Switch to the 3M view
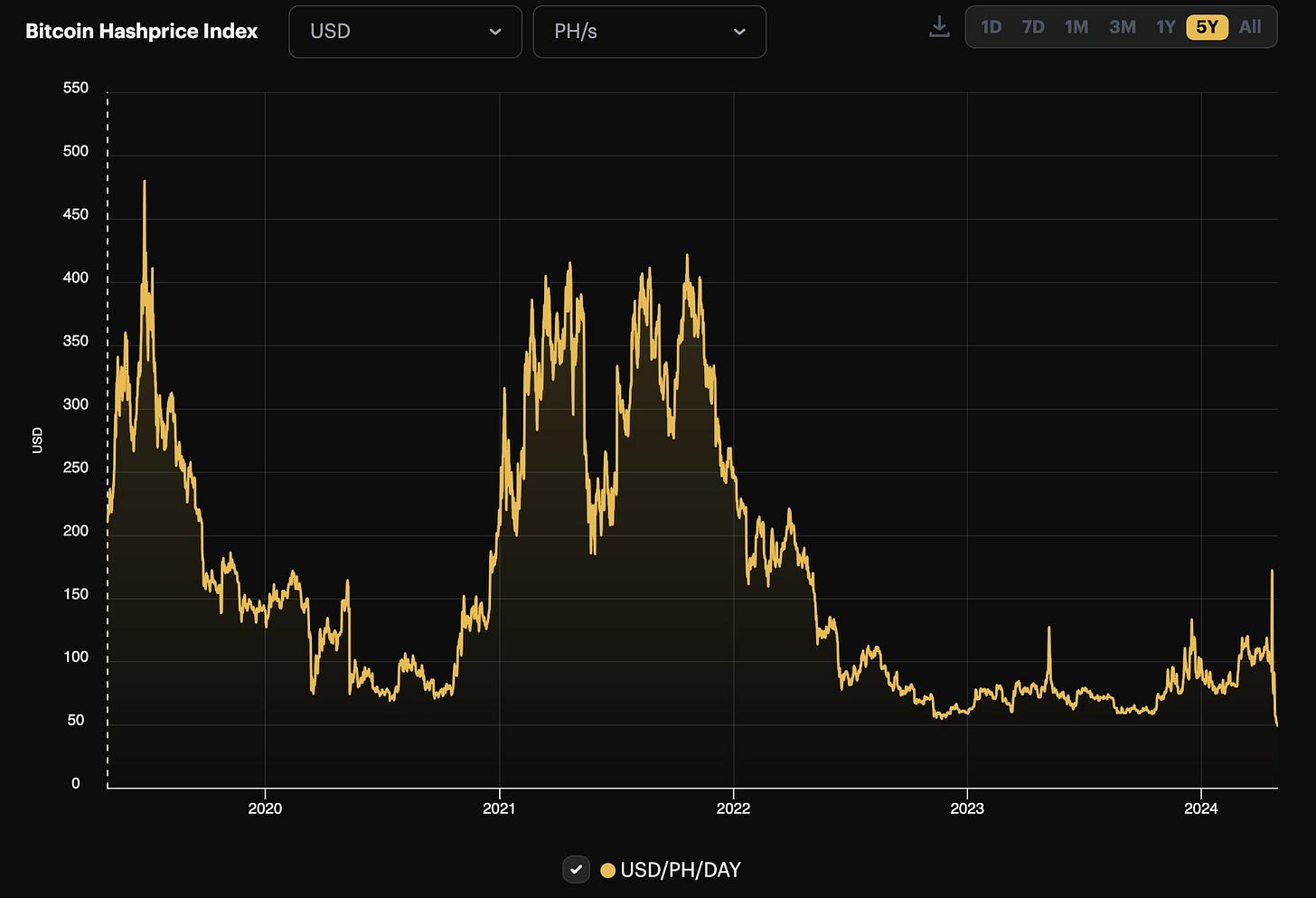1316x898 pixels. (1123, 27)
